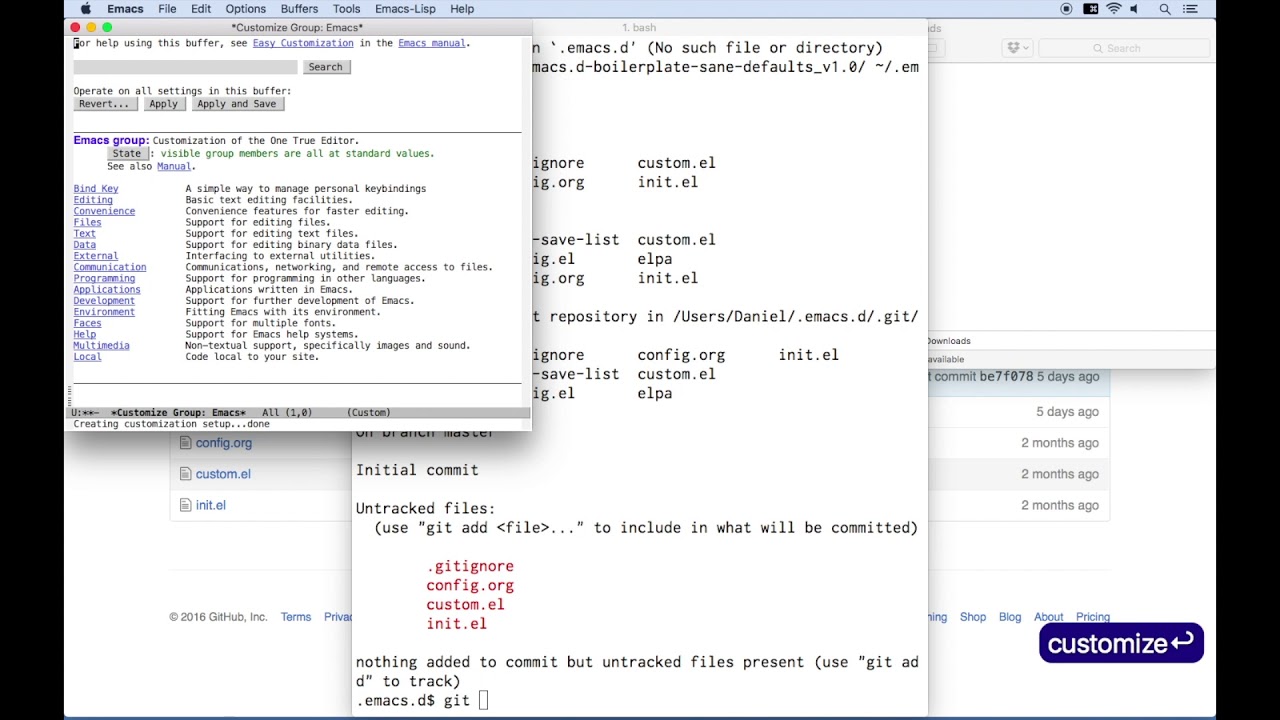
Task: Open the External customization group
Action: click(x=96, y=256)
